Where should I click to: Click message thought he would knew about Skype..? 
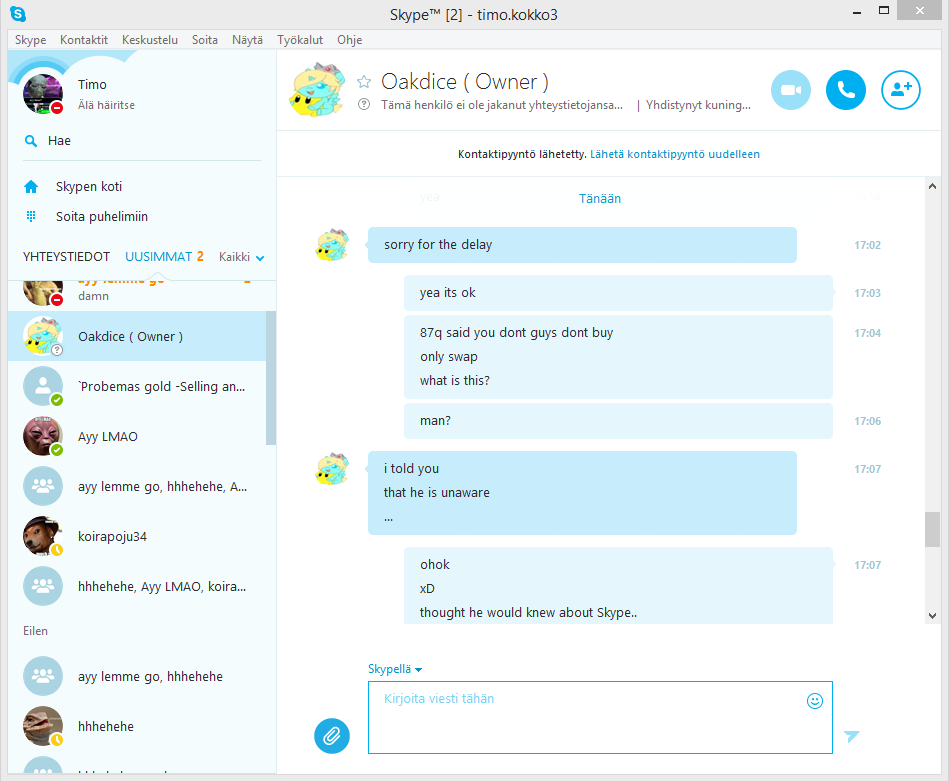[x=528, y=613]
